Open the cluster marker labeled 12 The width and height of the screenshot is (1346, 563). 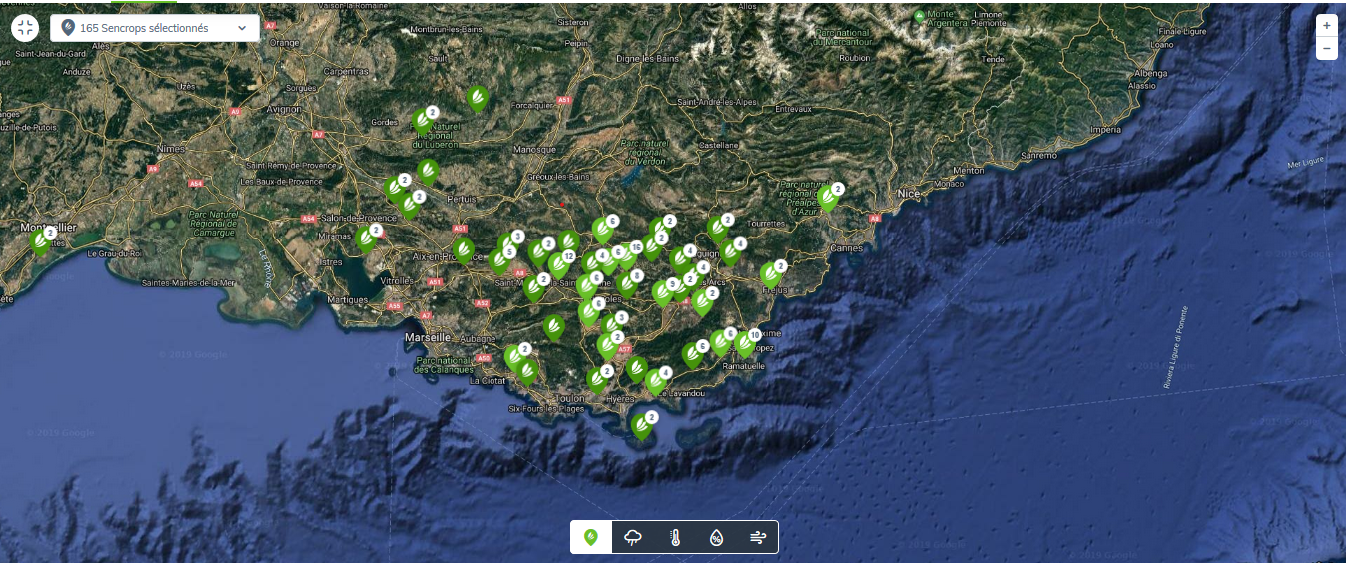coord(559,265)
